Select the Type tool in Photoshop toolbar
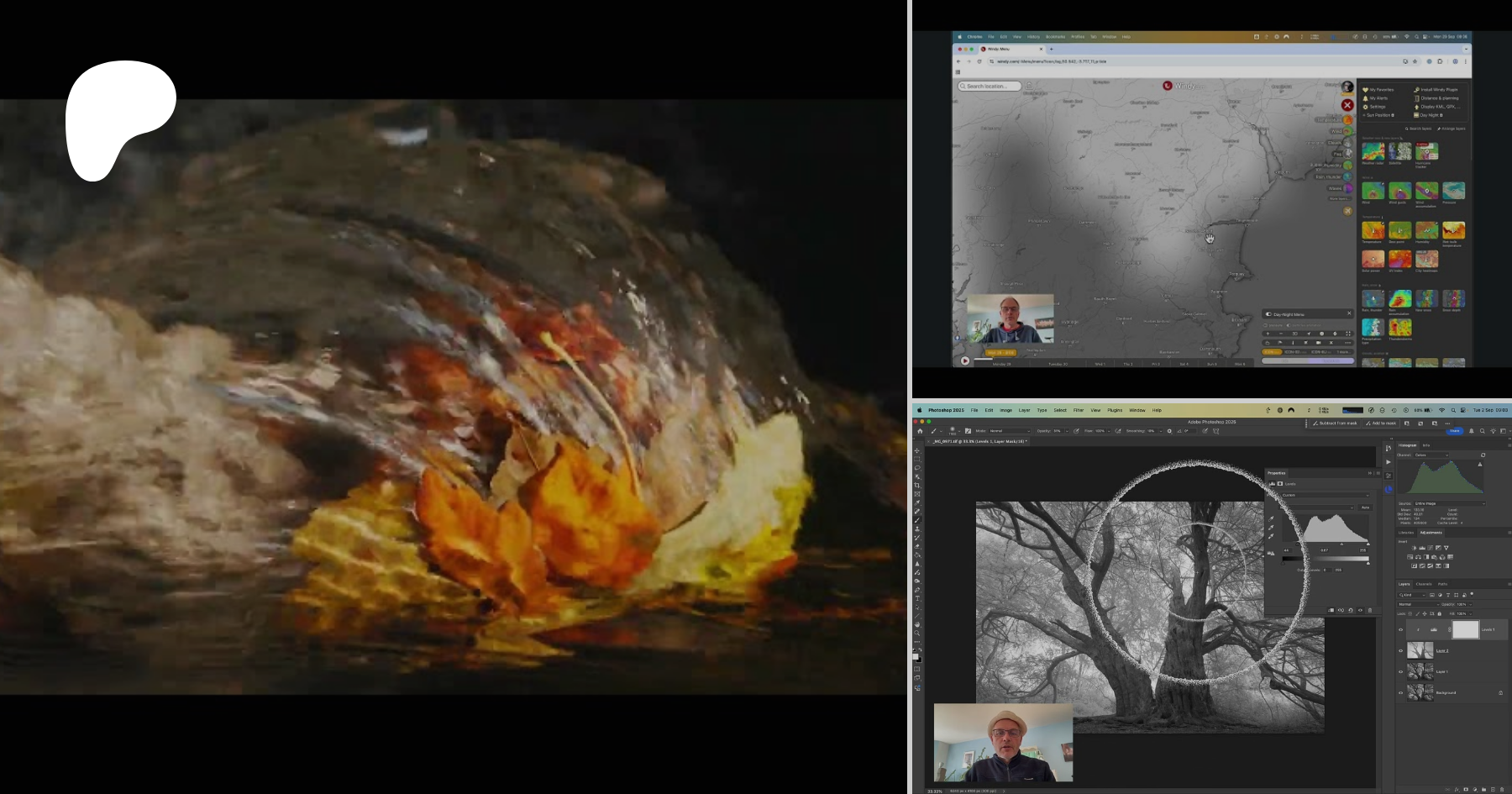The image size is (1512, 794). coord(917,598)
